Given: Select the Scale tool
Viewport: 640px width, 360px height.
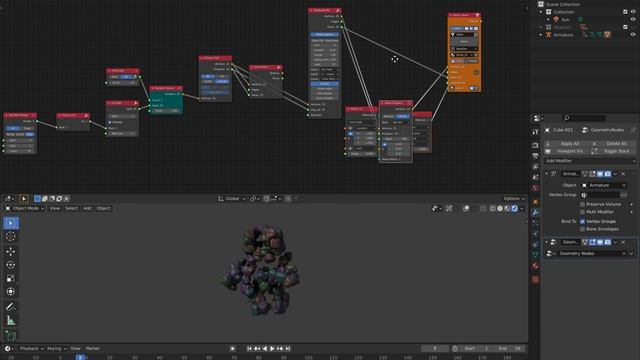Looking at the screenshot, I should click(11, 278).
